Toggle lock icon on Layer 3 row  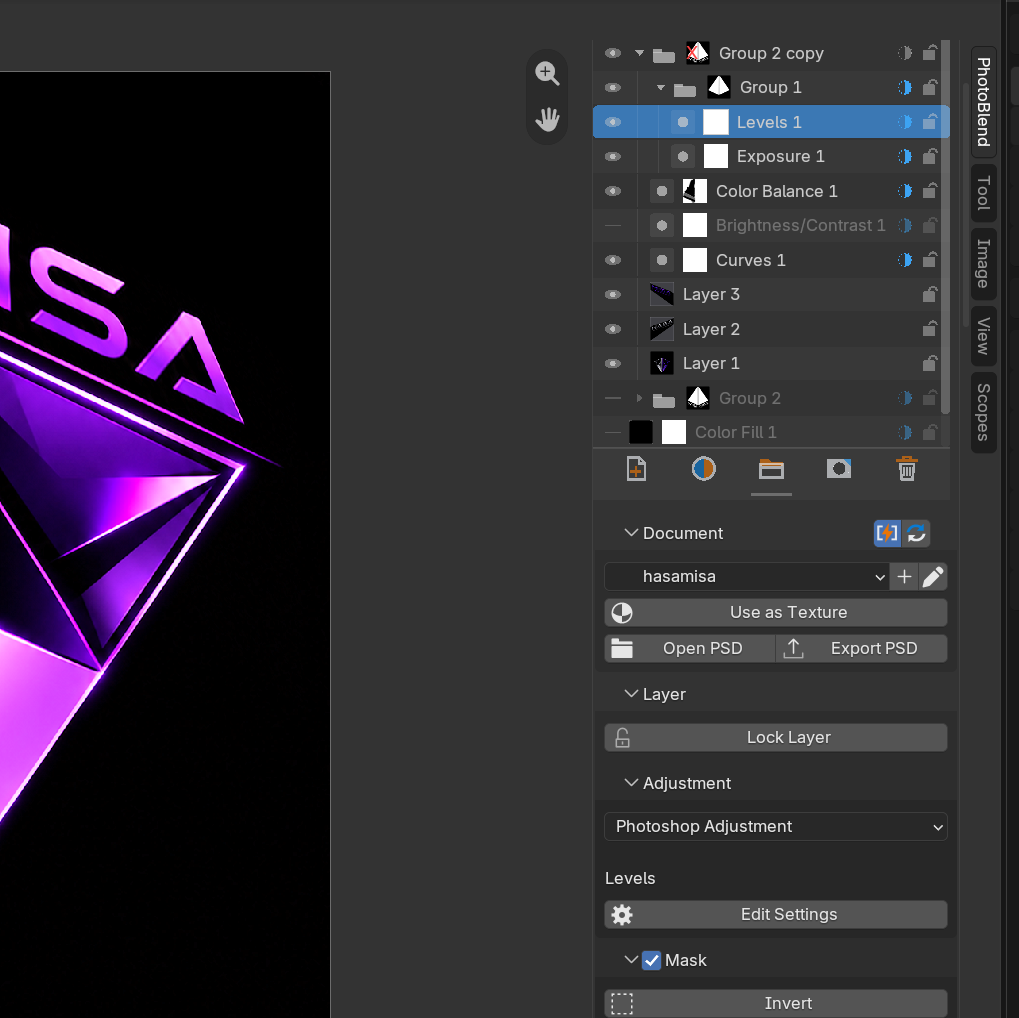[x=930, y=294]
